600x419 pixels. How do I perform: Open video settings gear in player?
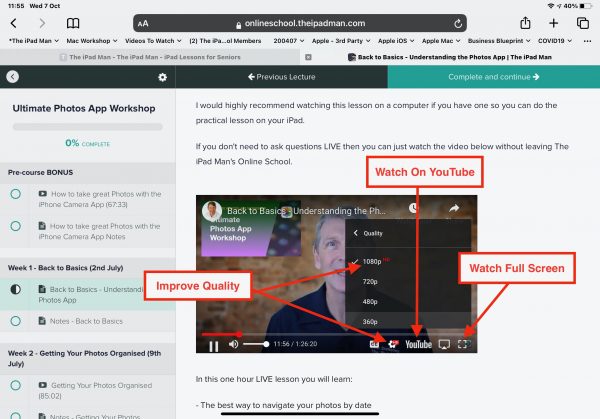393,344
